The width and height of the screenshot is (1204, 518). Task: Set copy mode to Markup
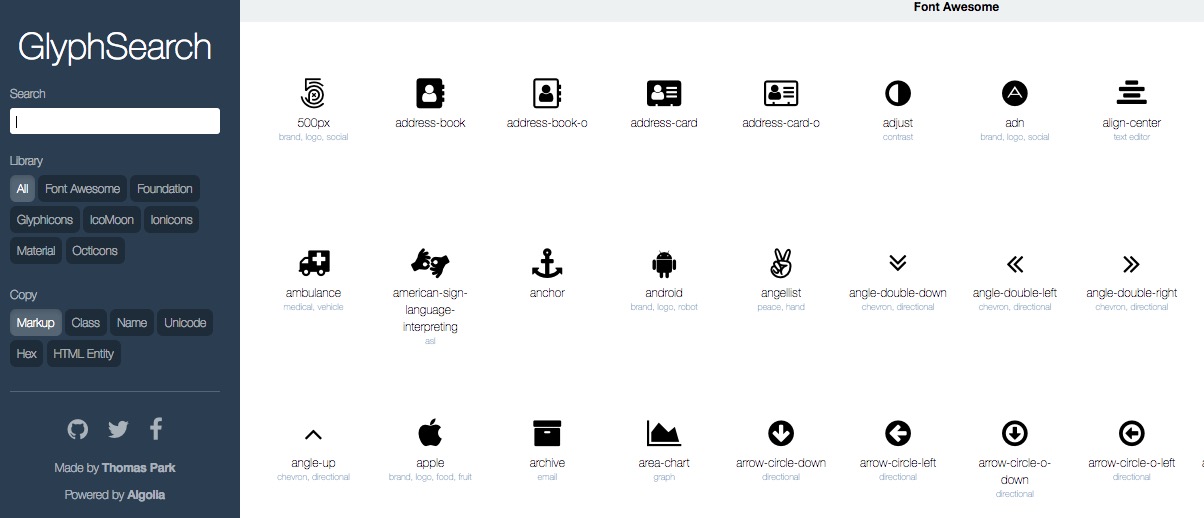(36, 322)
